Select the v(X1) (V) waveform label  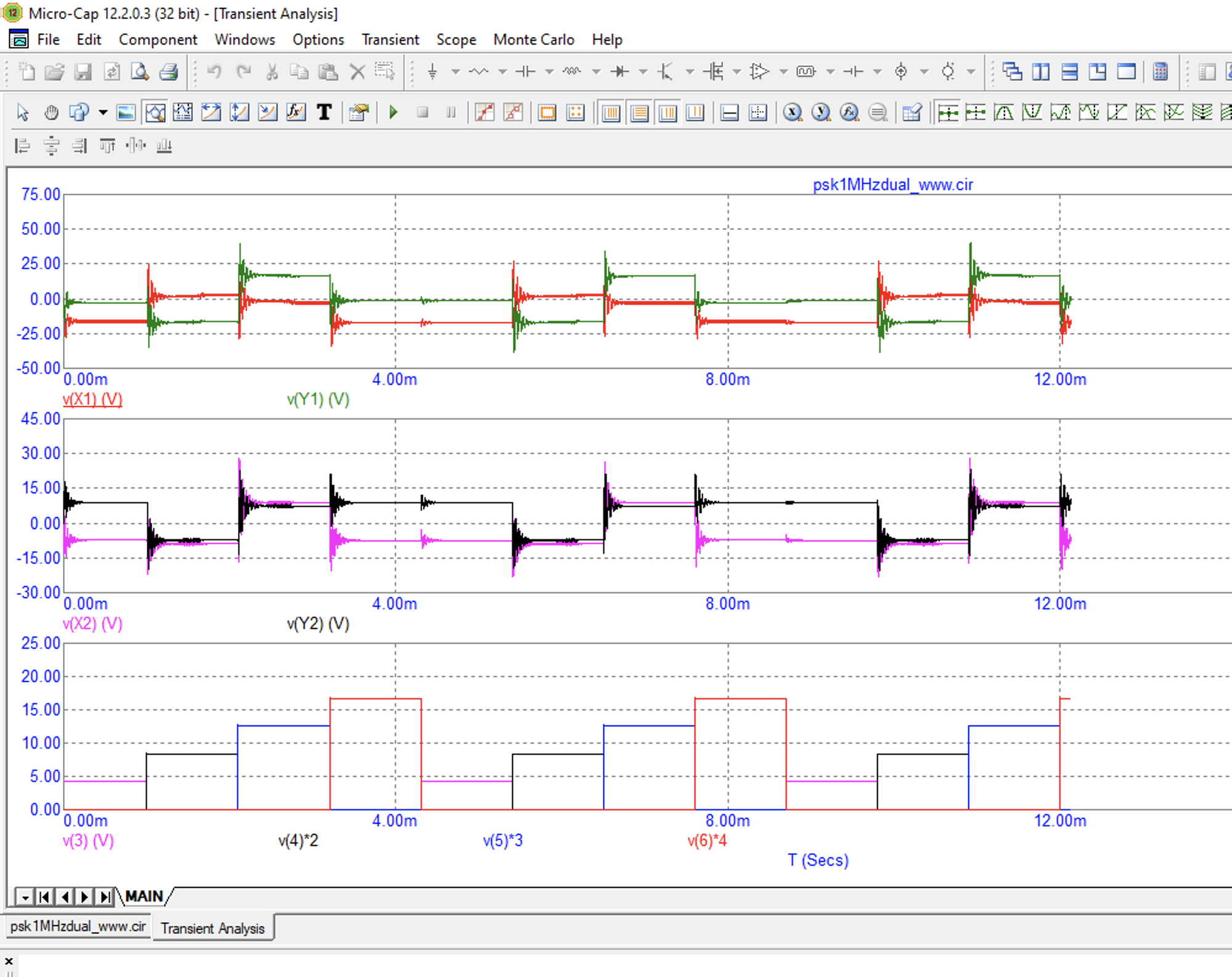pyautogui.click(x=92, y=399)
